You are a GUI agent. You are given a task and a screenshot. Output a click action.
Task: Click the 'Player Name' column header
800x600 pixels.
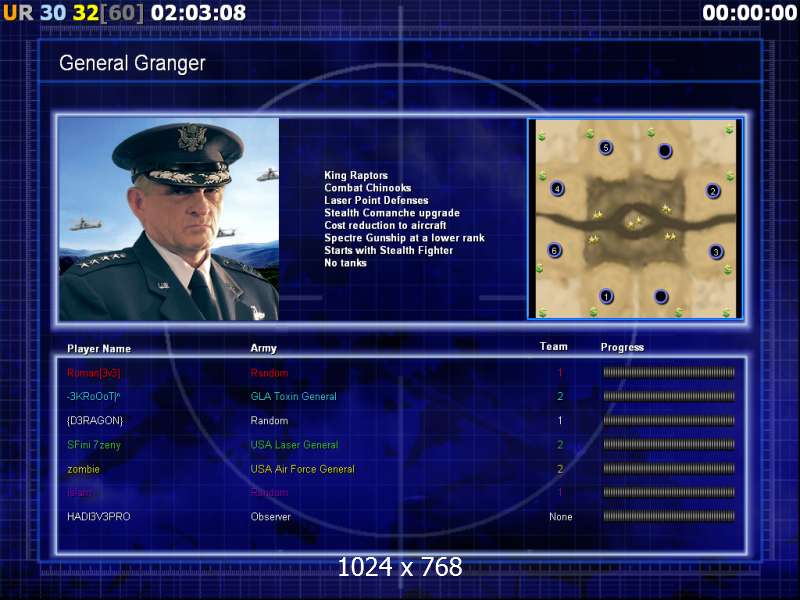point(99,348)
